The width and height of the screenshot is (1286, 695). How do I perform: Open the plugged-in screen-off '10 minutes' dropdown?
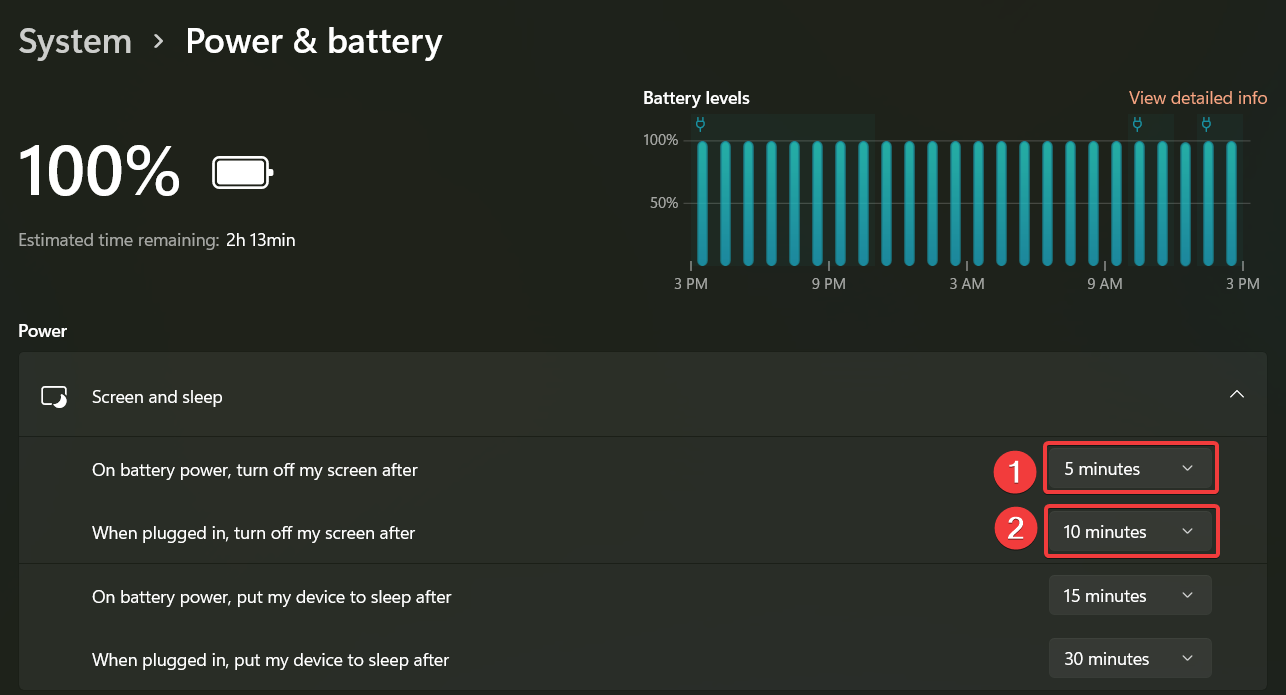click(x=1130, y=532)
